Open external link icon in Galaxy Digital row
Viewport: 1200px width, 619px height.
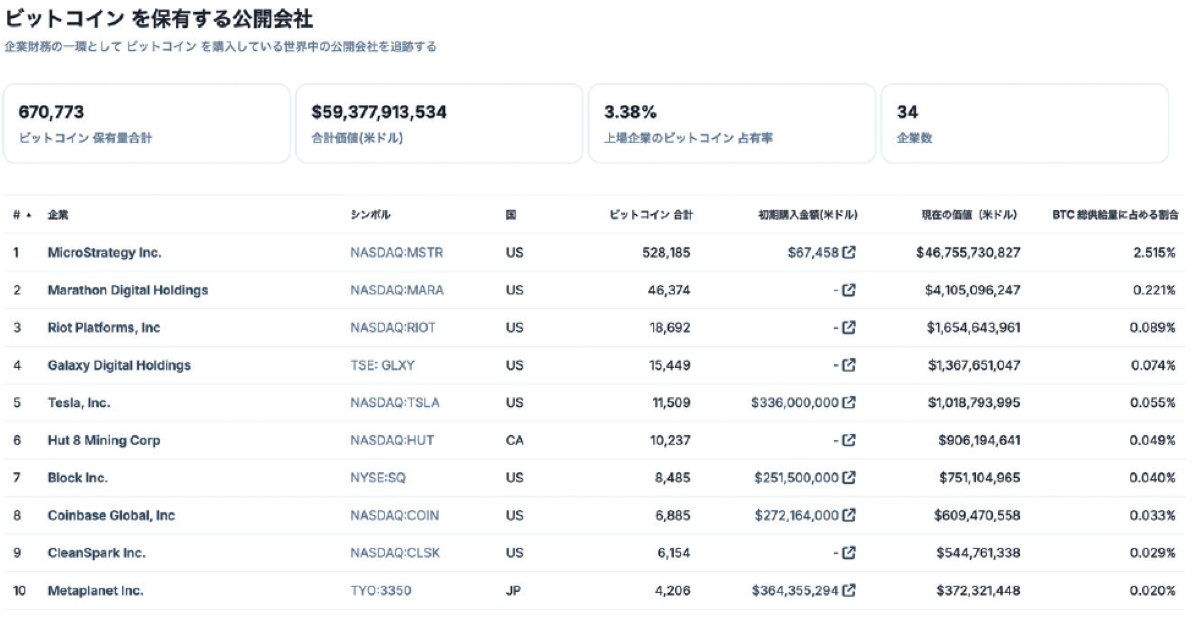849,365
